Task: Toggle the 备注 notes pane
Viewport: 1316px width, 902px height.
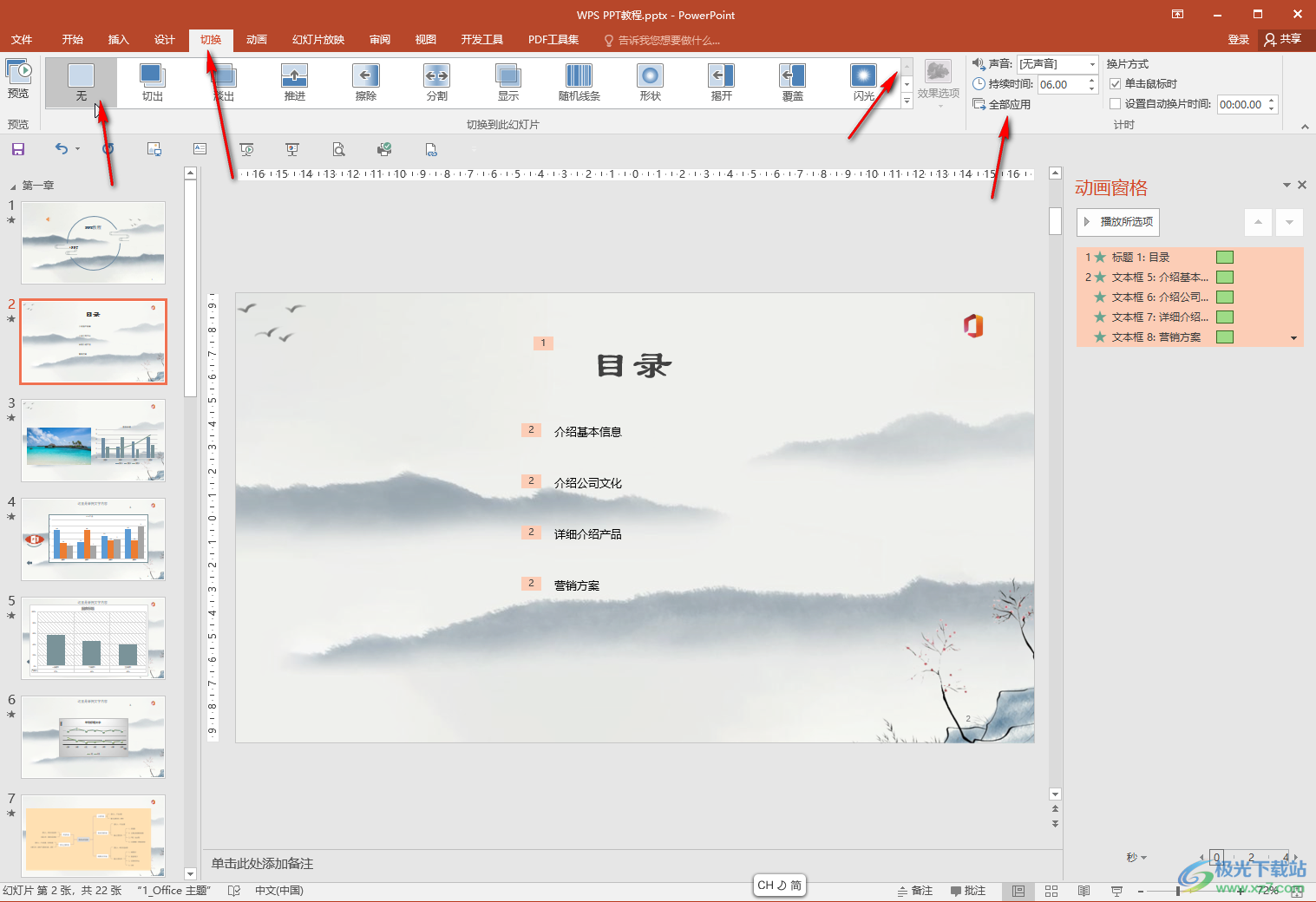Action: (x=915, y=891)
